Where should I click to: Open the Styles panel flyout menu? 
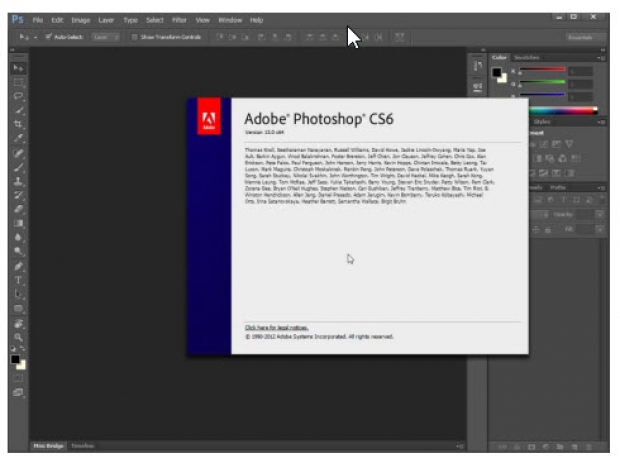click(601, 122)
